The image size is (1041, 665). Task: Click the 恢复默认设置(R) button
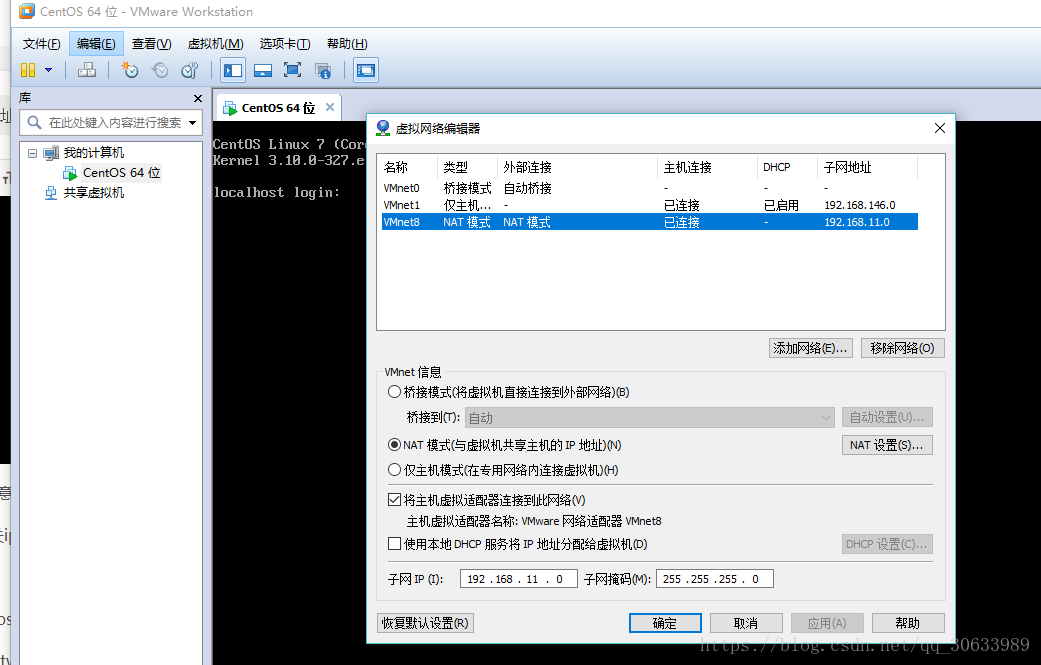[x=425, y=623]
